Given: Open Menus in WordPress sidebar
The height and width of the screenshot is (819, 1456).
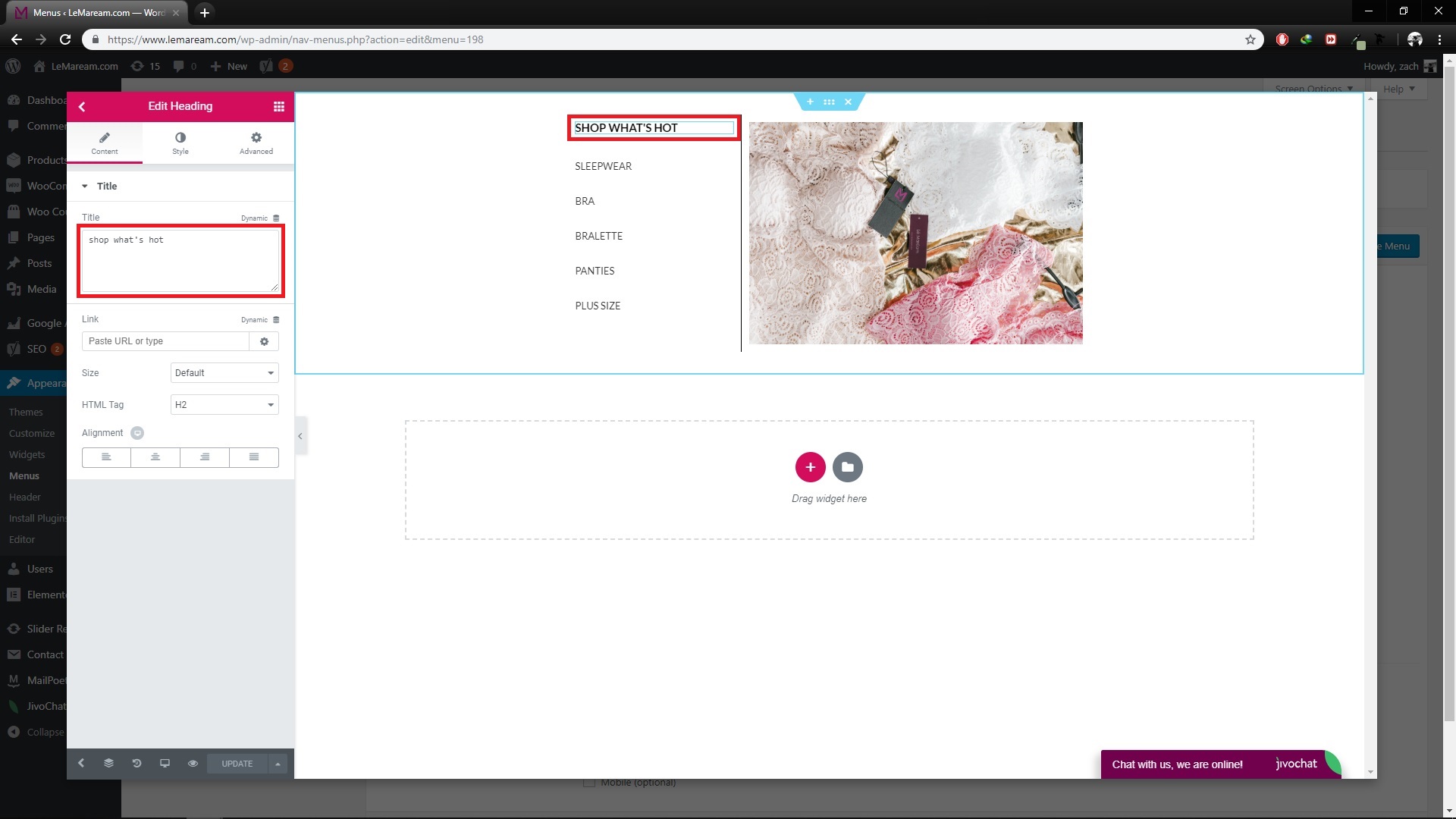Looking at the screenshot, I should tap(24, 476).
